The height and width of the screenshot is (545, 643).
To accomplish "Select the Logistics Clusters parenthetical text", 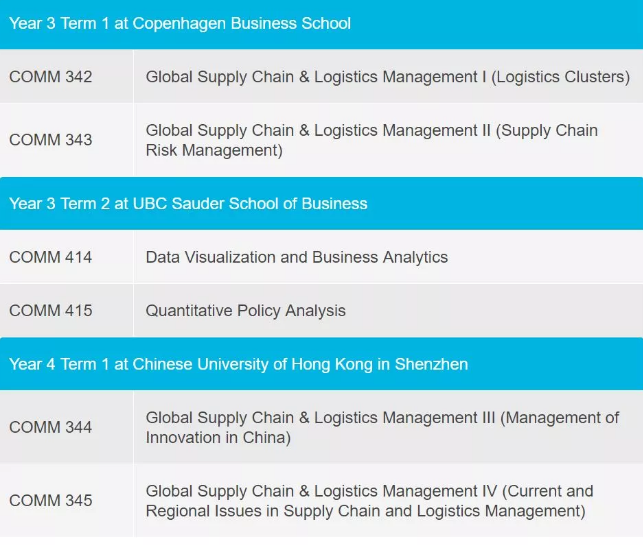I will pyautogui.click(x=561, y=77).
